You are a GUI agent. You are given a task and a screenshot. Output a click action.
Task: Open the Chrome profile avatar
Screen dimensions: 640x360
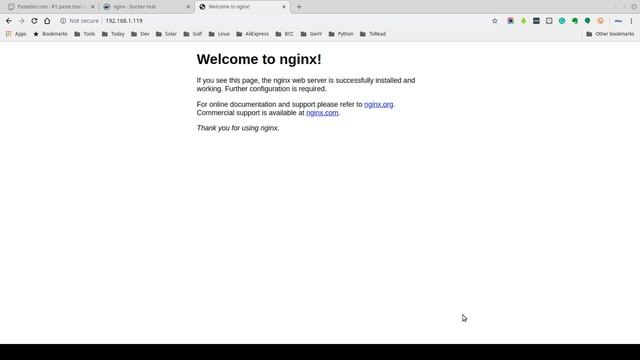pos(618,21)
